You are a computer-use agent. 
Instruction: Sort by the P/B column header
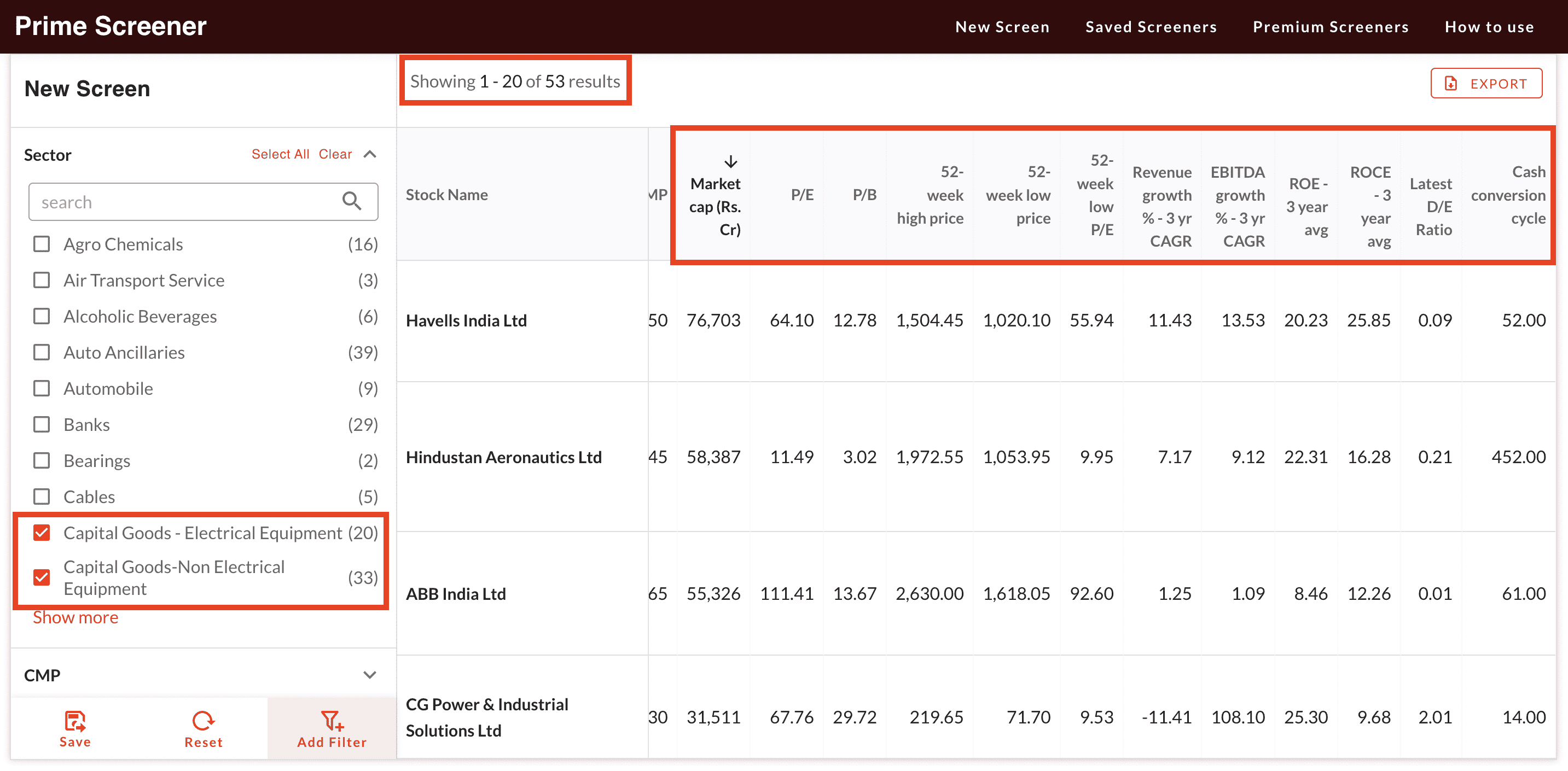point(864,195)
